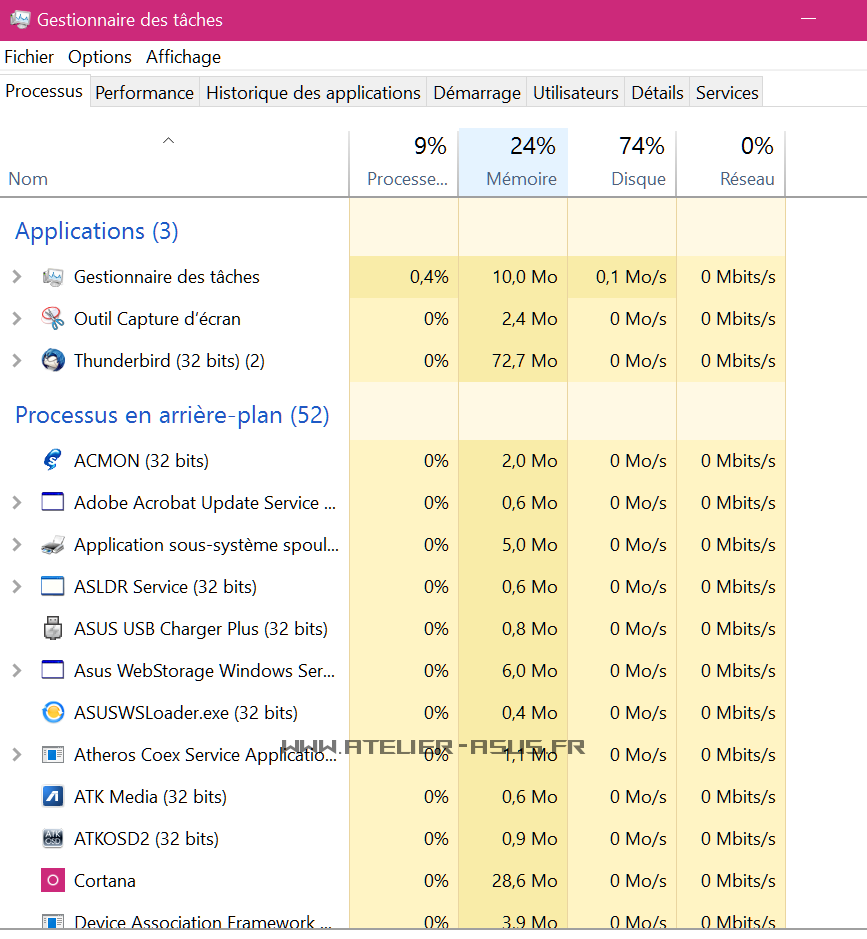Expand the Asus WebStorage Windows Service row
The width and height of the screenshot is (867, 939).
(x=17, y=671)
